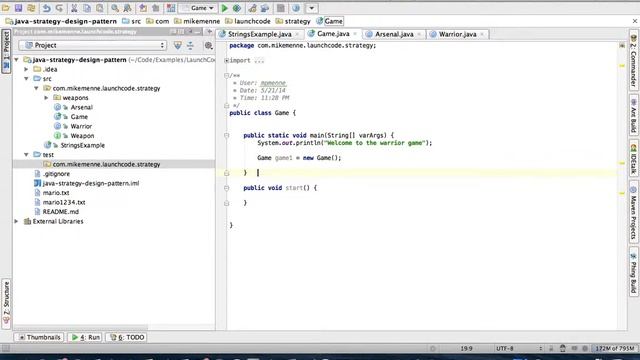Click the Save All toolbar icon
This screenshot has width=640, height=360.
(x=18, y=8)
